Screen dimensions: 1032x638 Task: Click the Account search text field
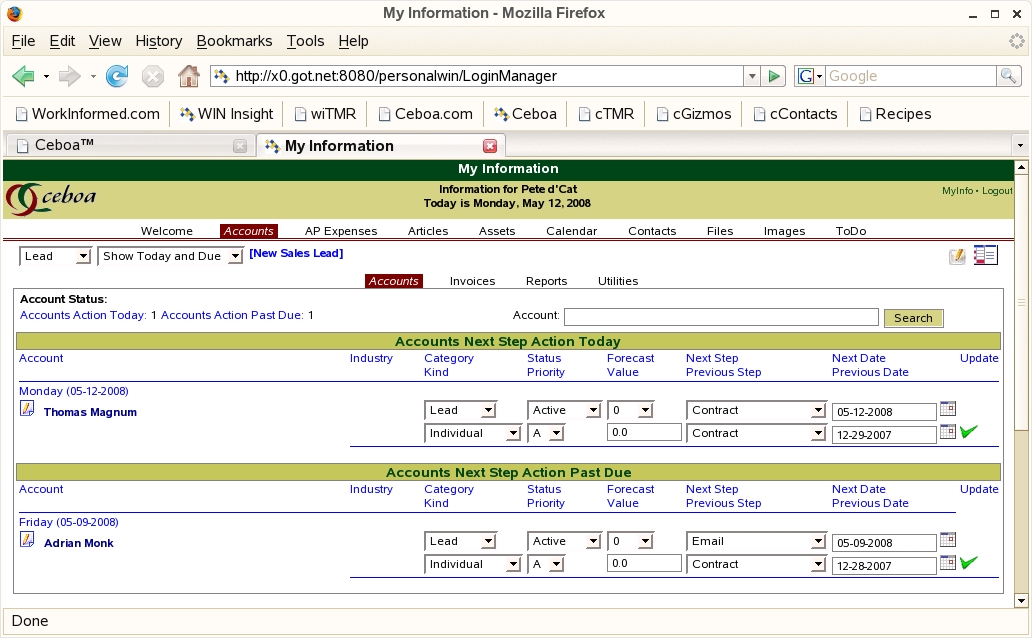pos(720,317)
